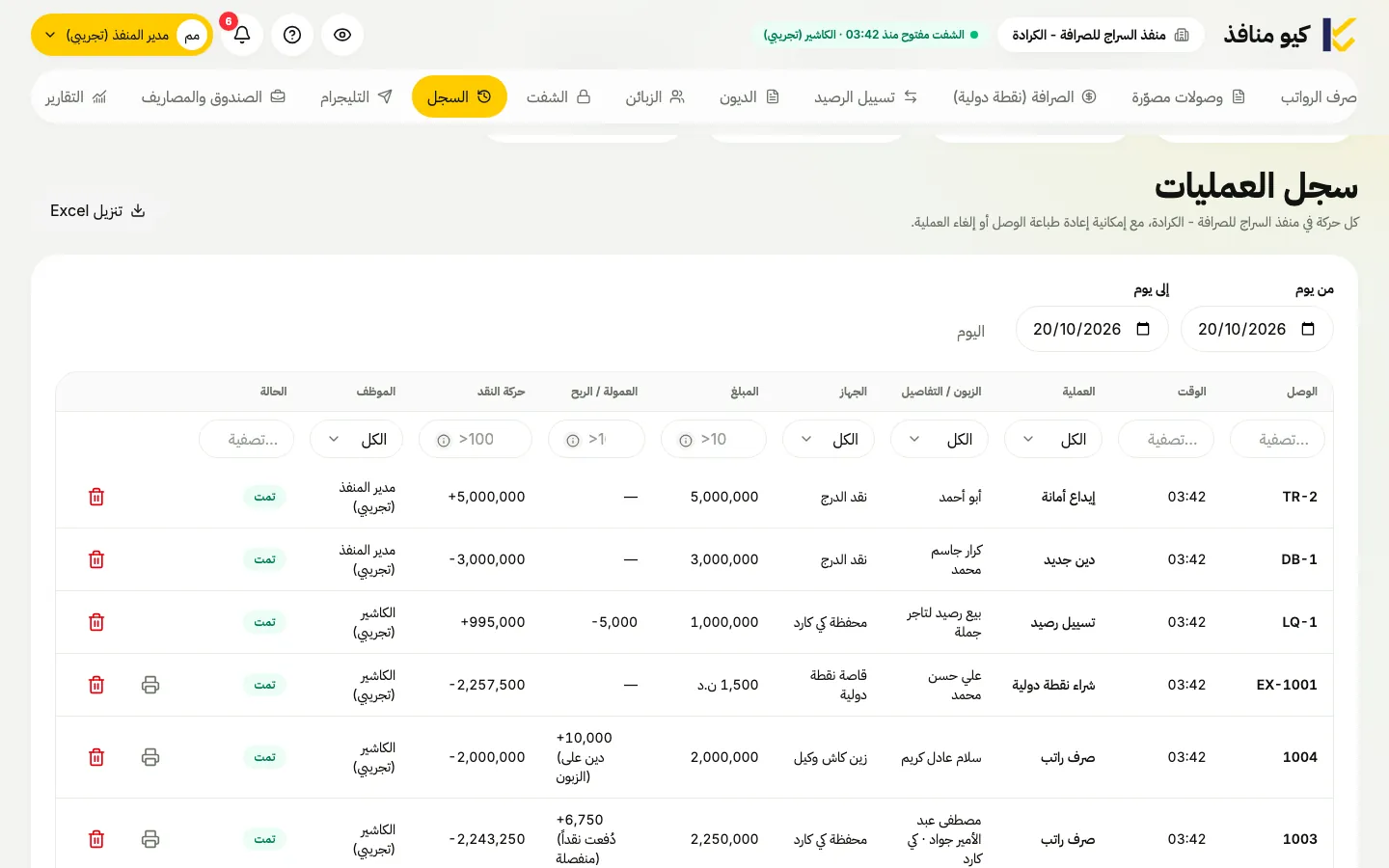Viewport: 1389px width, 868px height.
Task: Click the إلى يوم date input
Action: tap(1092, 329)
